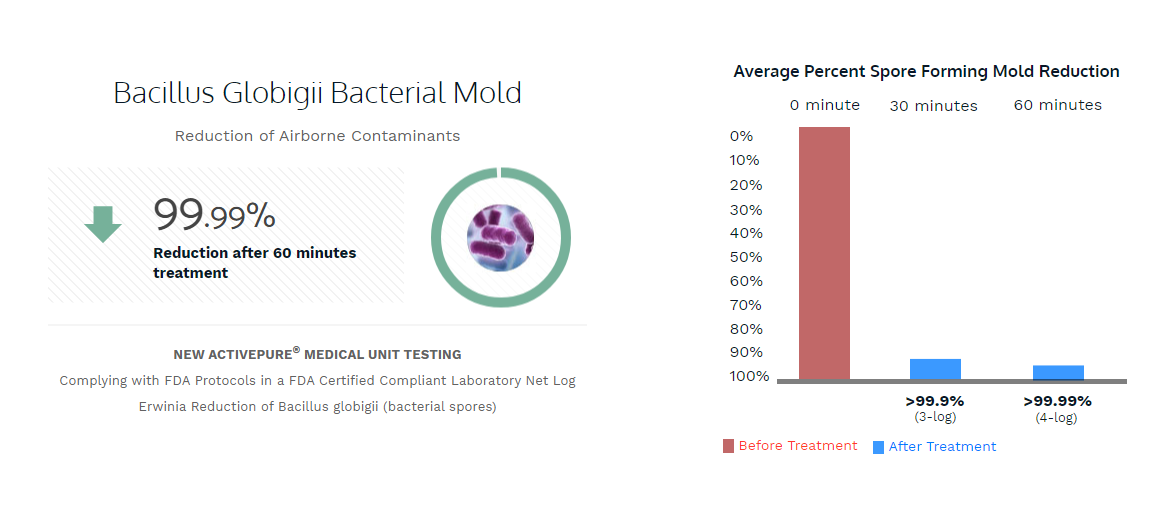Click the green downward arrow icon
Viewport: 1173px width, 507px height.
(102, 224)
